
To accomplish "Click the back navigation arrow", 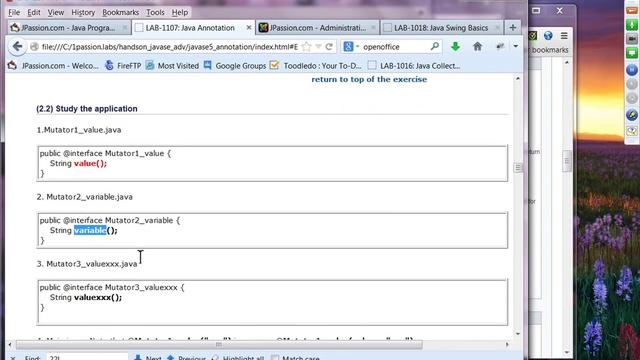I will (x=17, y=47).
